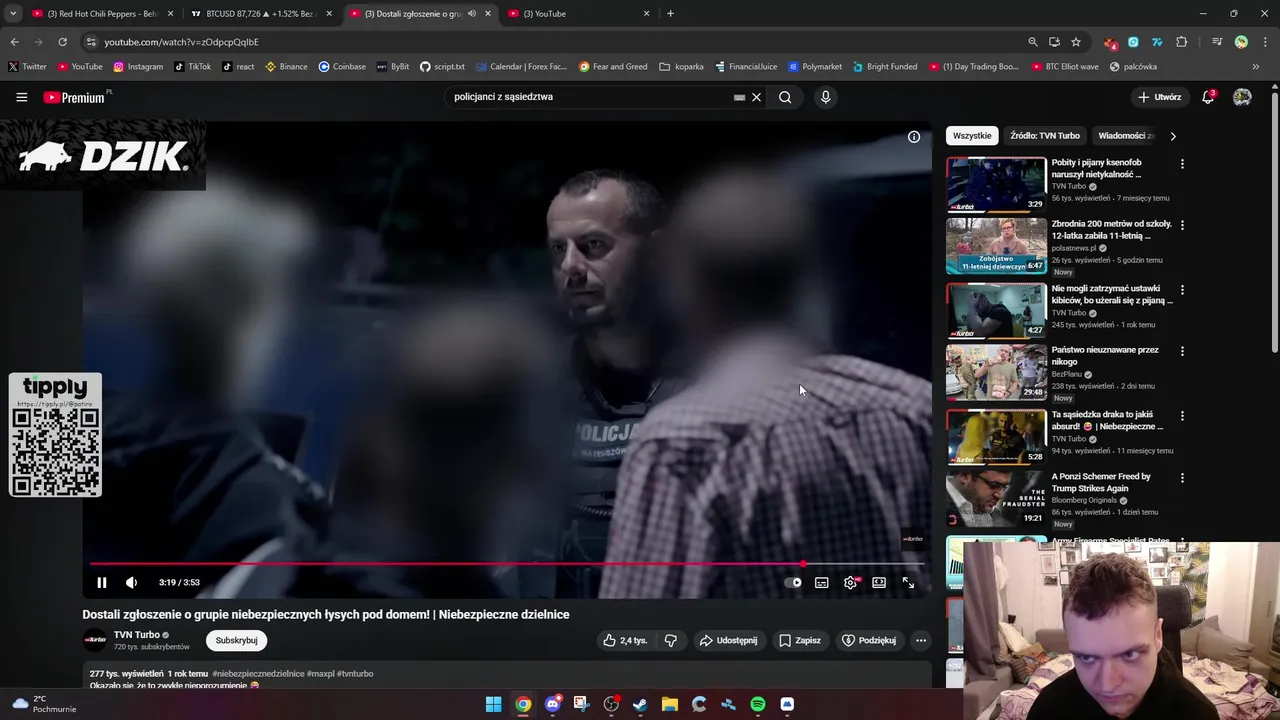Like the video (2,4 tys.)
The image size is (1280, 720).
coord(625,640)
